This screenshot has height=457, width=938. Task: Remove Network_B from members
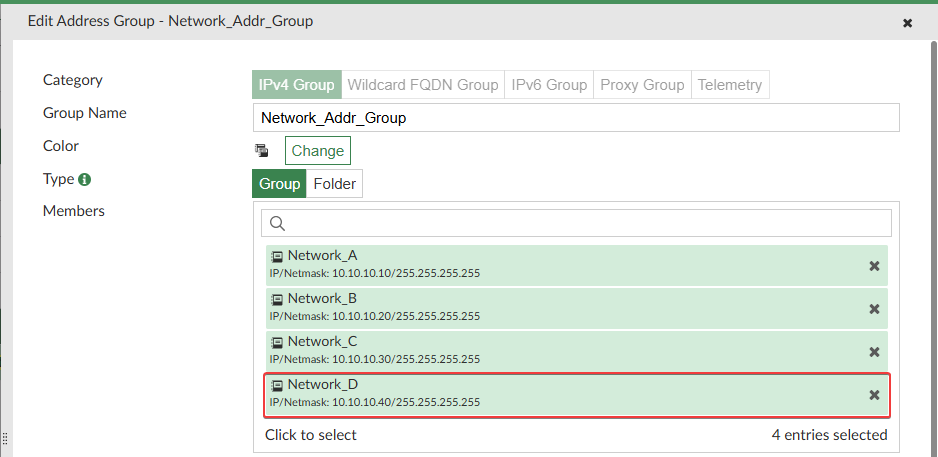click(874, 309)
